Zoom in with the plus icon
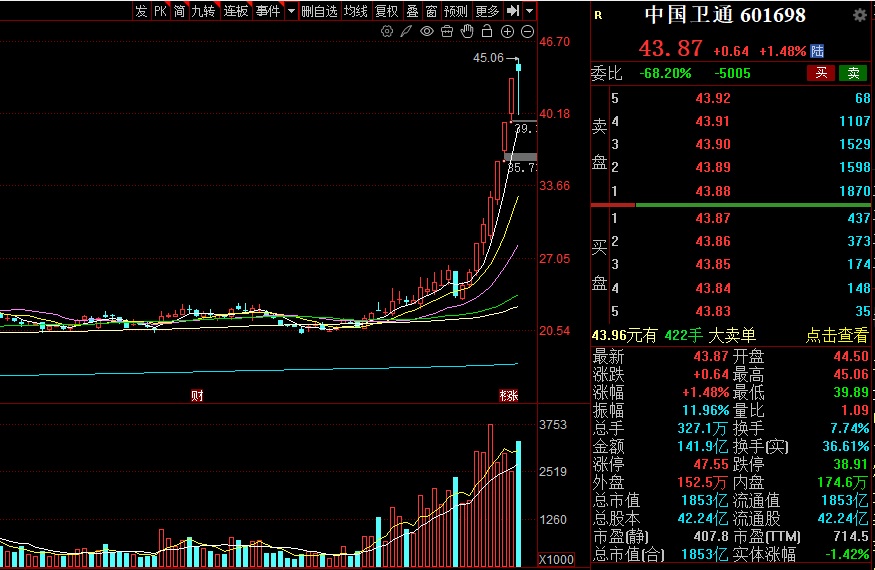This screenshot has width=875, height=570. click(507, 32)
